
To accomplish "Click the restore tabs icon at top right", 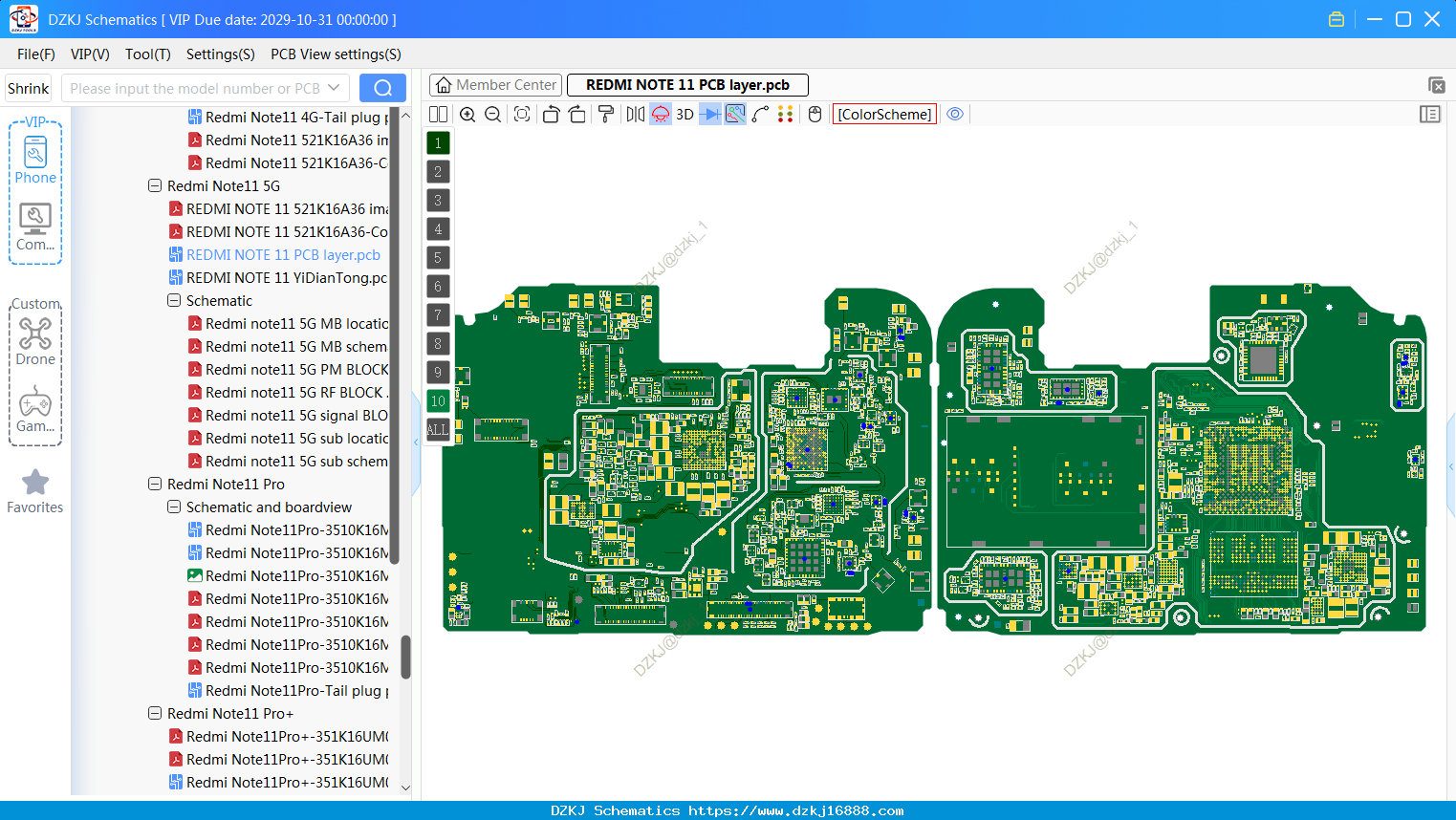I will click(1436, 85).
